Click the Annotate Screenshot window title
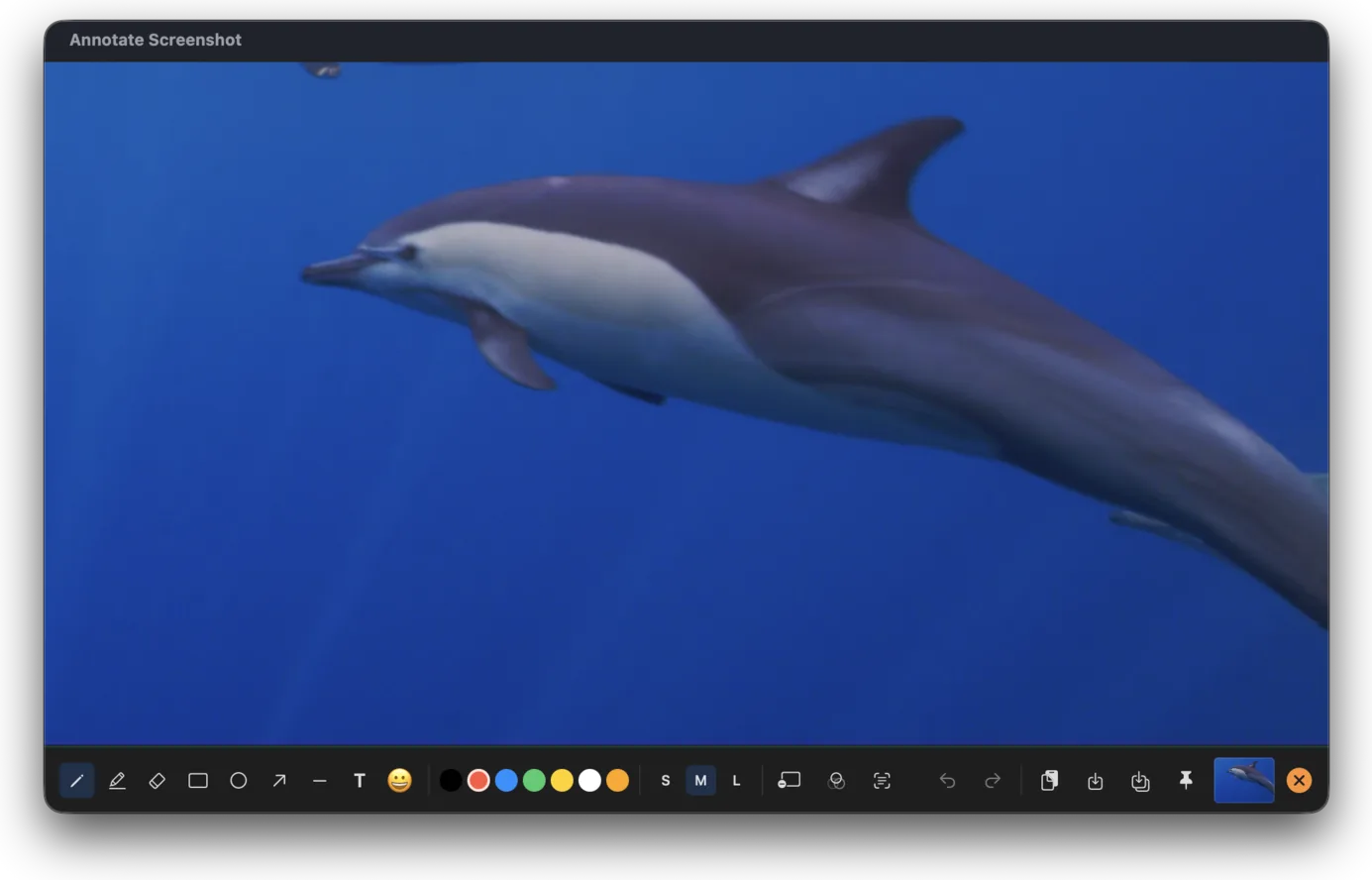This screenshot has height=880, width=1372. 156,40
